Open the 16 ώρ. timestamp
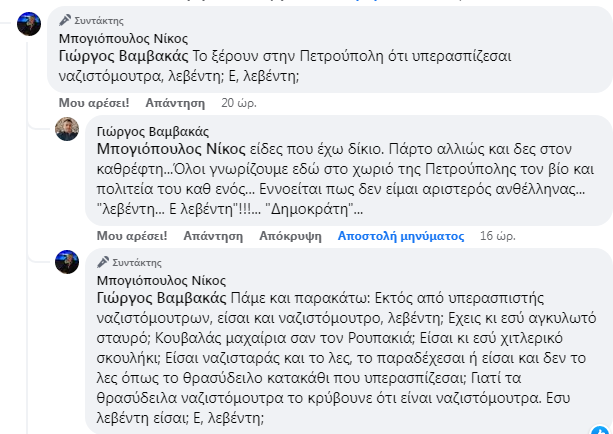This screenshot has width=613, height=434. tap(498, 236)
